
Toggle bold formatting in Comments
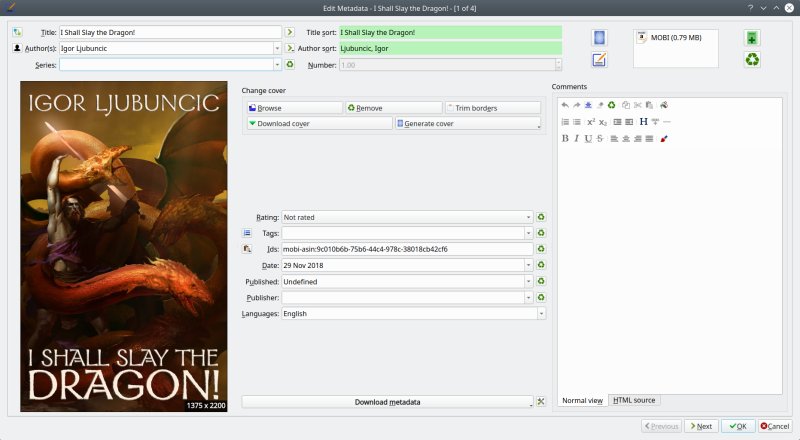(x=565, y=138)
